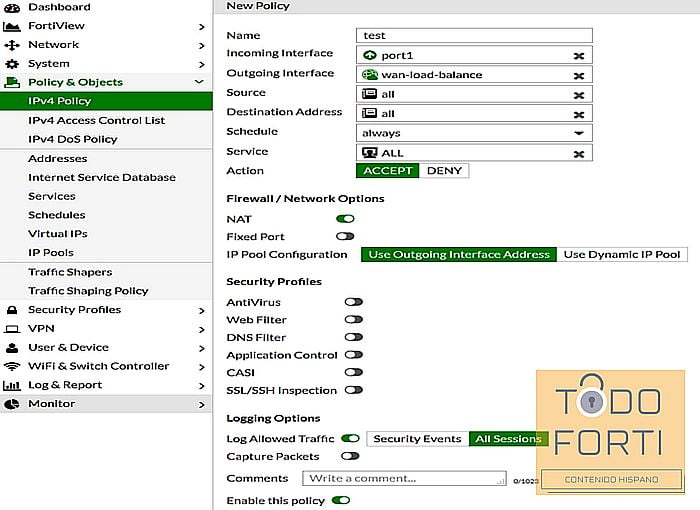
Task: Set Action to DENY
Action: [444, 171]
